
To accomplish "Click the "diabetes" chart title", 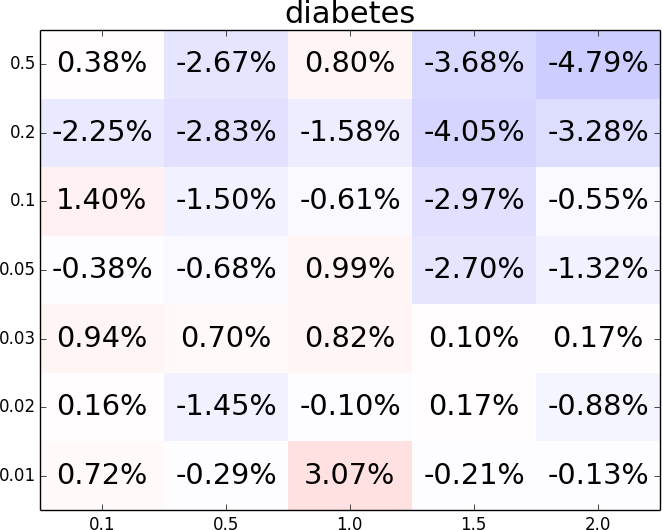I will (349, 14).
